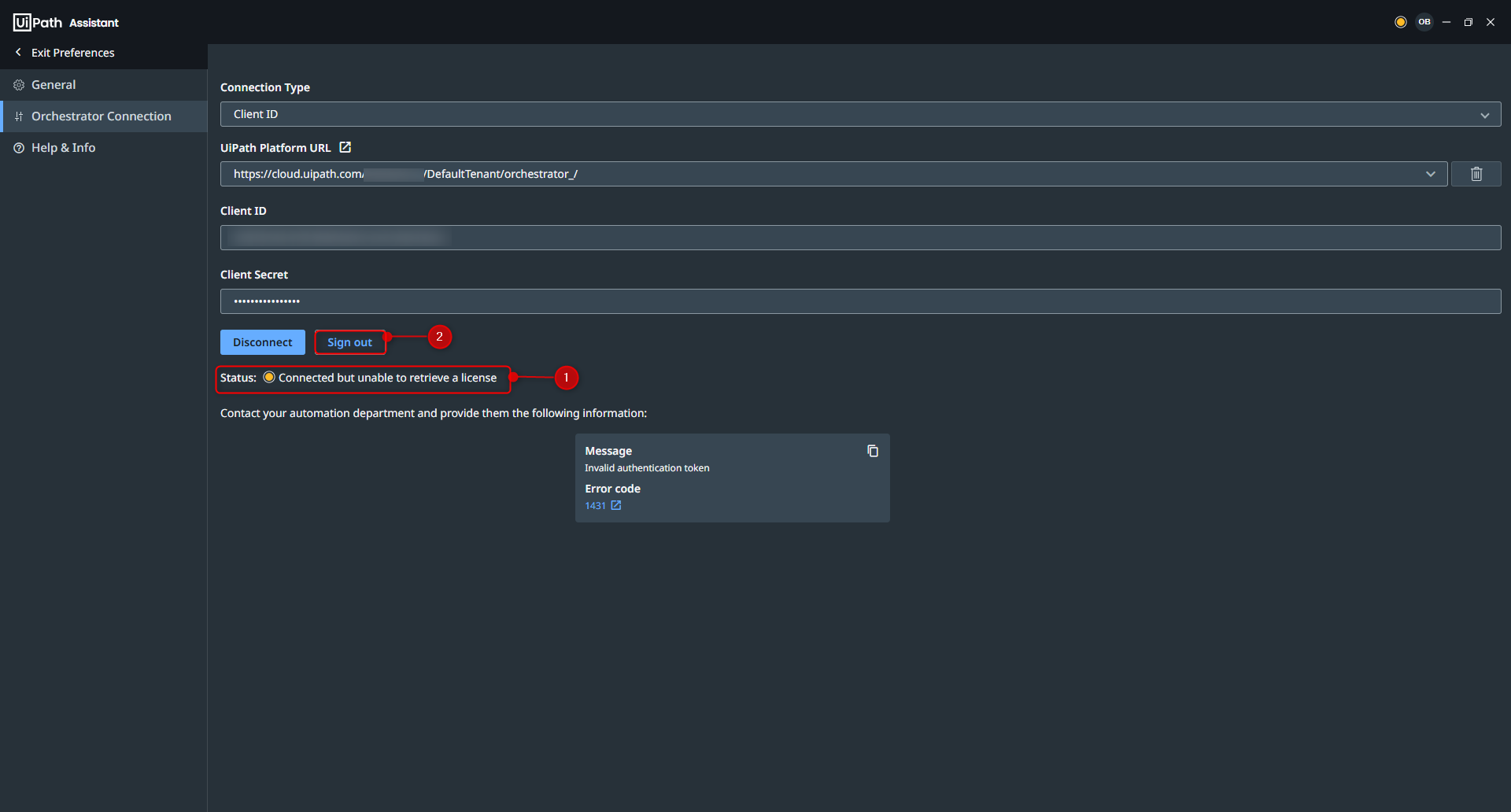
Task: Click the back arrow beside Exit Preferences
Action: click(18, 52)
